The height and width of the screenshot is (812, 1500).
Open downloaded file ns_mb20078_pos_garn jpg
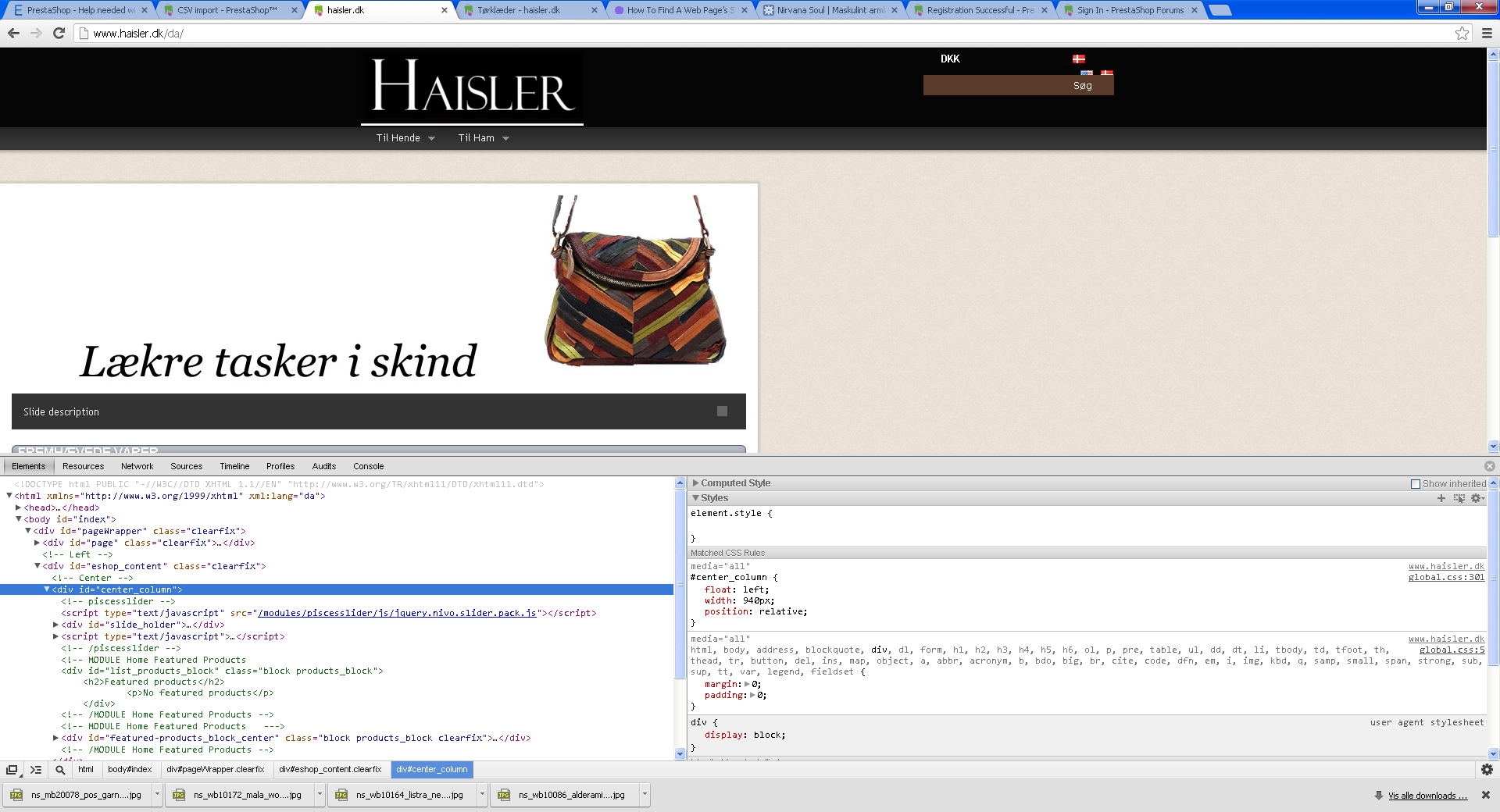point(78,795)
